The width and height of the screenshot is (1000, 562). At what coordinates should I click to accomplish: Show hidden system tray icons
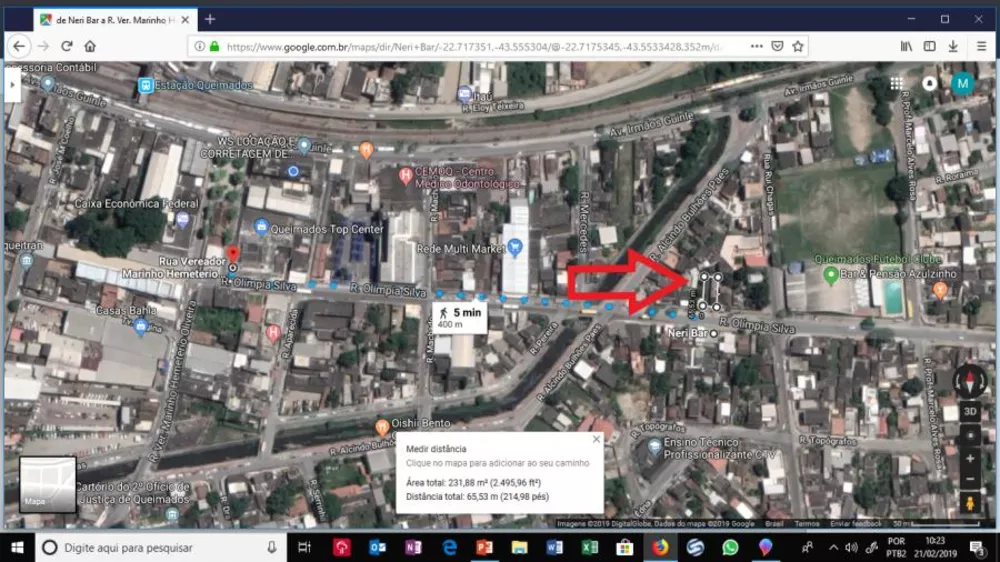834,547
